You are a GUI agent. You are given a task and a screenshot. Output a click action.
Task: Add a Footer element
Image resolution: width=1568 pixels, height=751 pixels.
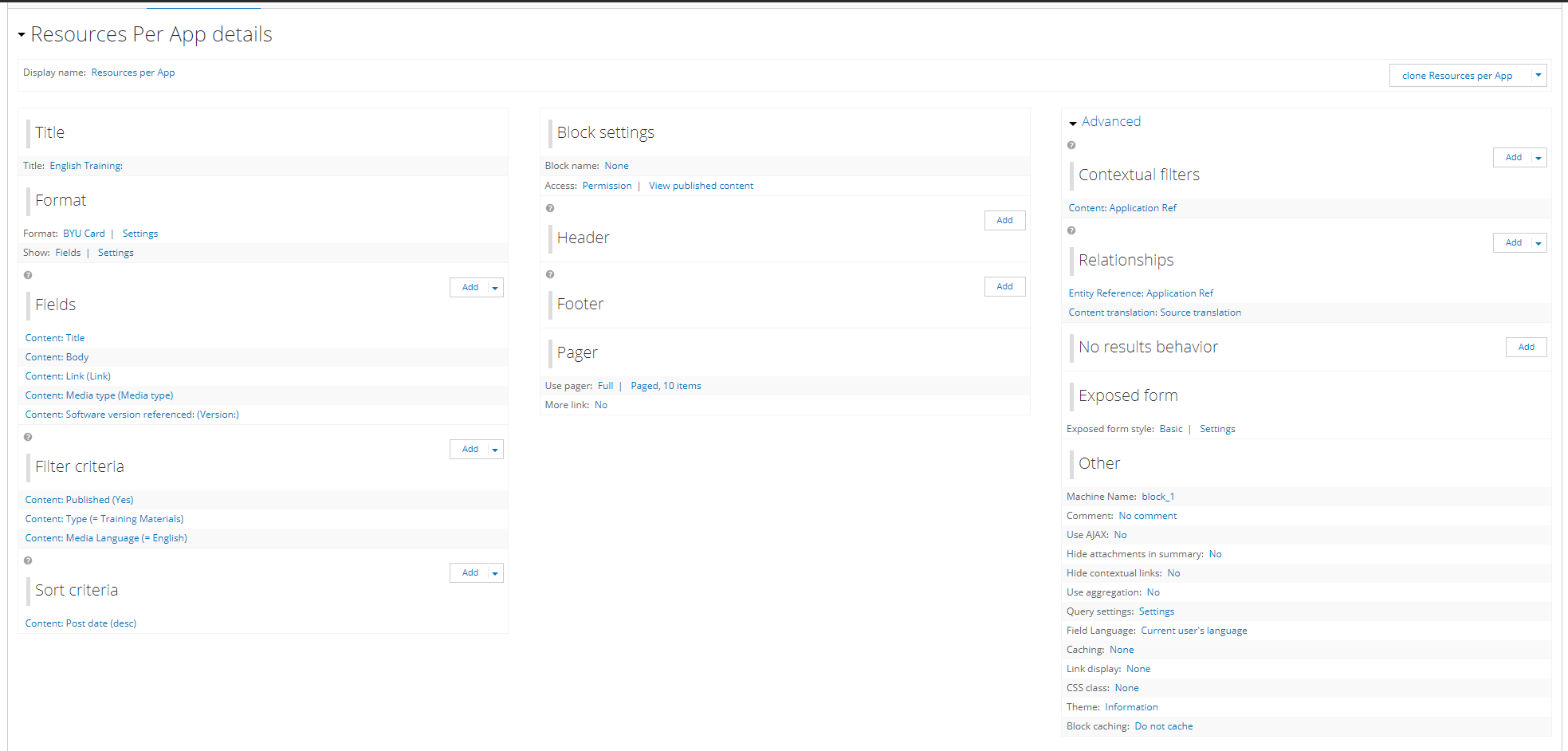(x=1004, y=287)
